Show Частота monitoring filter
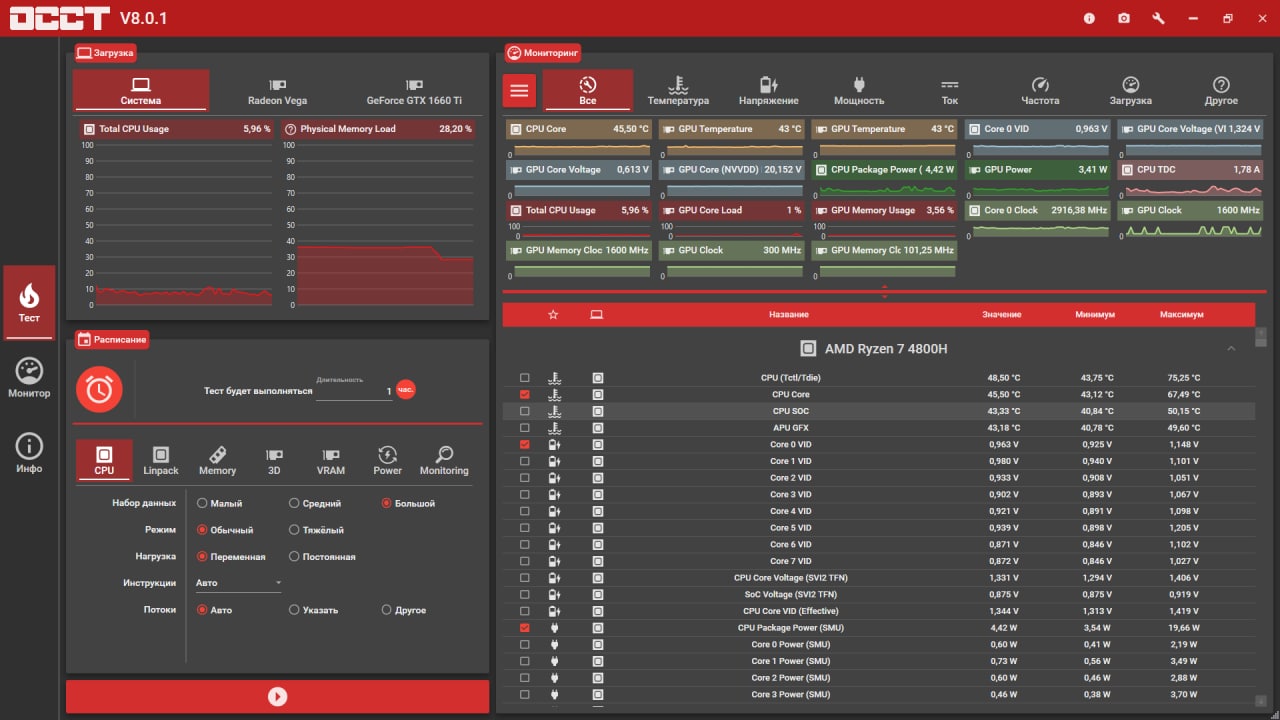Viewport: 1280px width, 720px height. pyautogui.click(x=1040, y=91)
